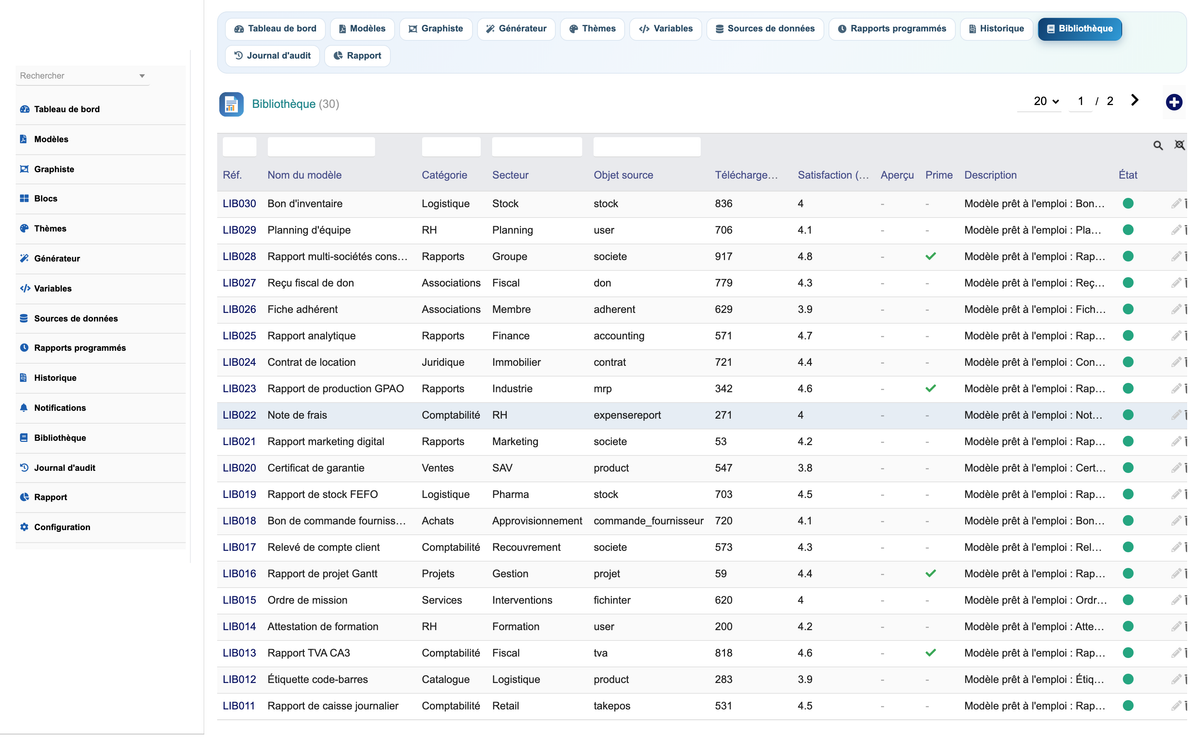The image size is (1200, 743).
Task: Switch to the Thèmes tab
Action: click(593, 29)
